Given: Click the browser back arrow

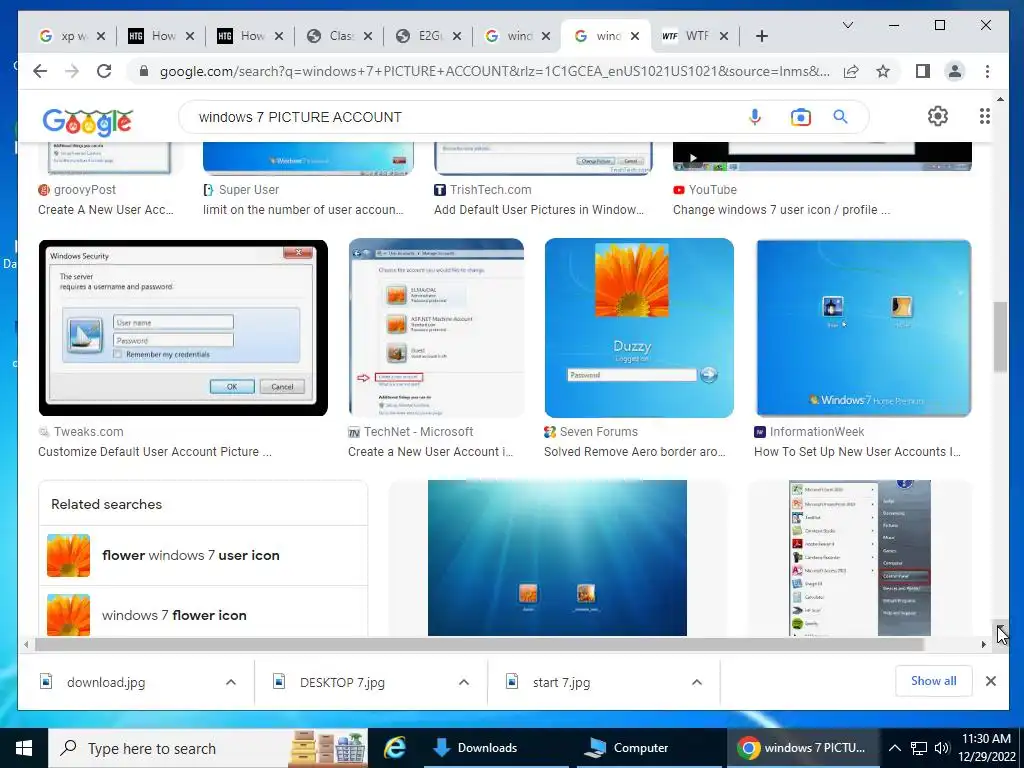Looking at the screenshot, I should (x=40, y=71).
